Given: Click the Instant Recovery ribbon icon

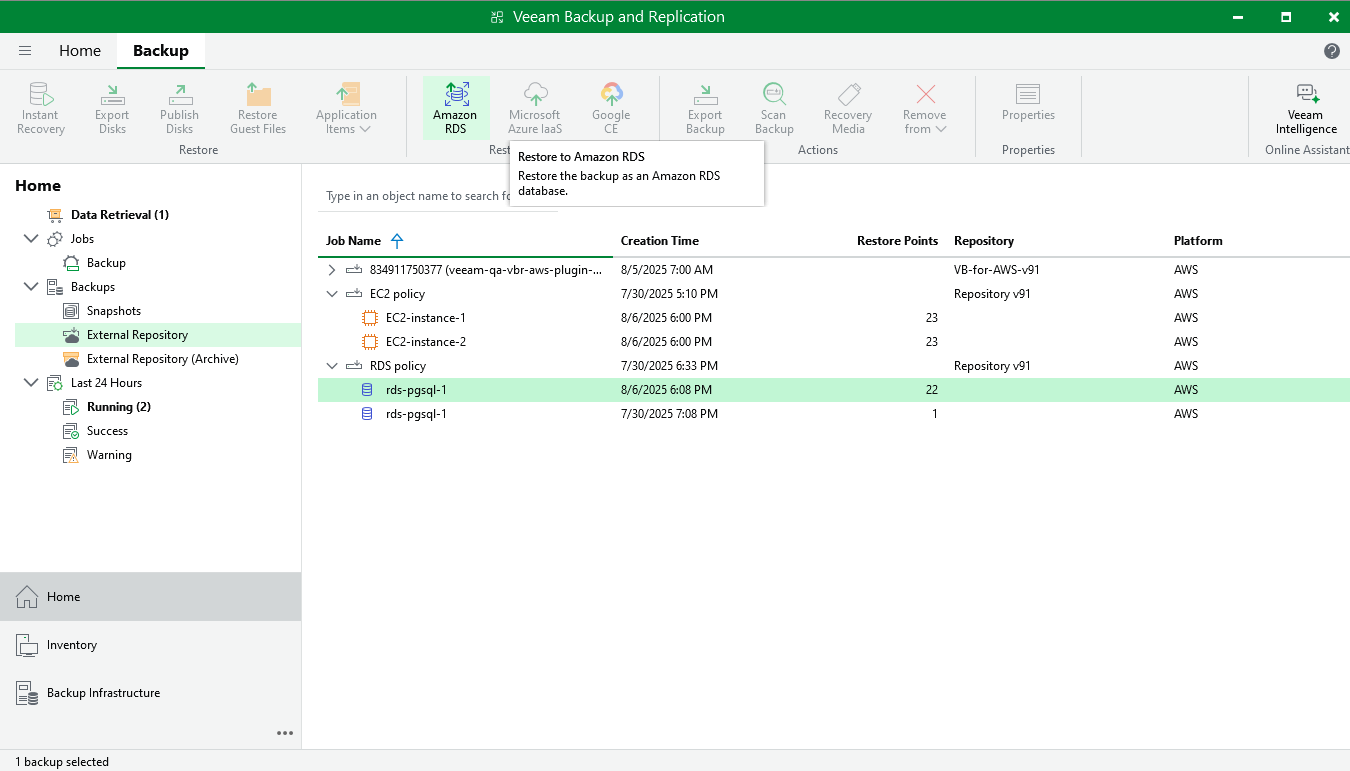Looking at the screenshot, I should coord(41,108).
